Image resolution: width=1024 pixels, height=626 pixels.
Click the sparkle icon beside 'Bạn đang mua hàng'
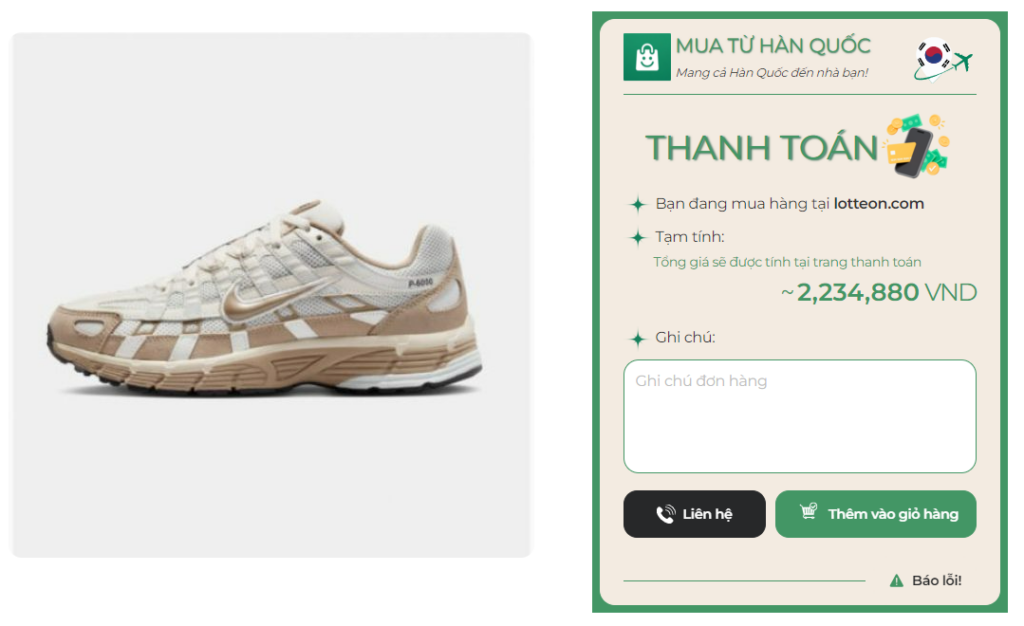[637, 205]
